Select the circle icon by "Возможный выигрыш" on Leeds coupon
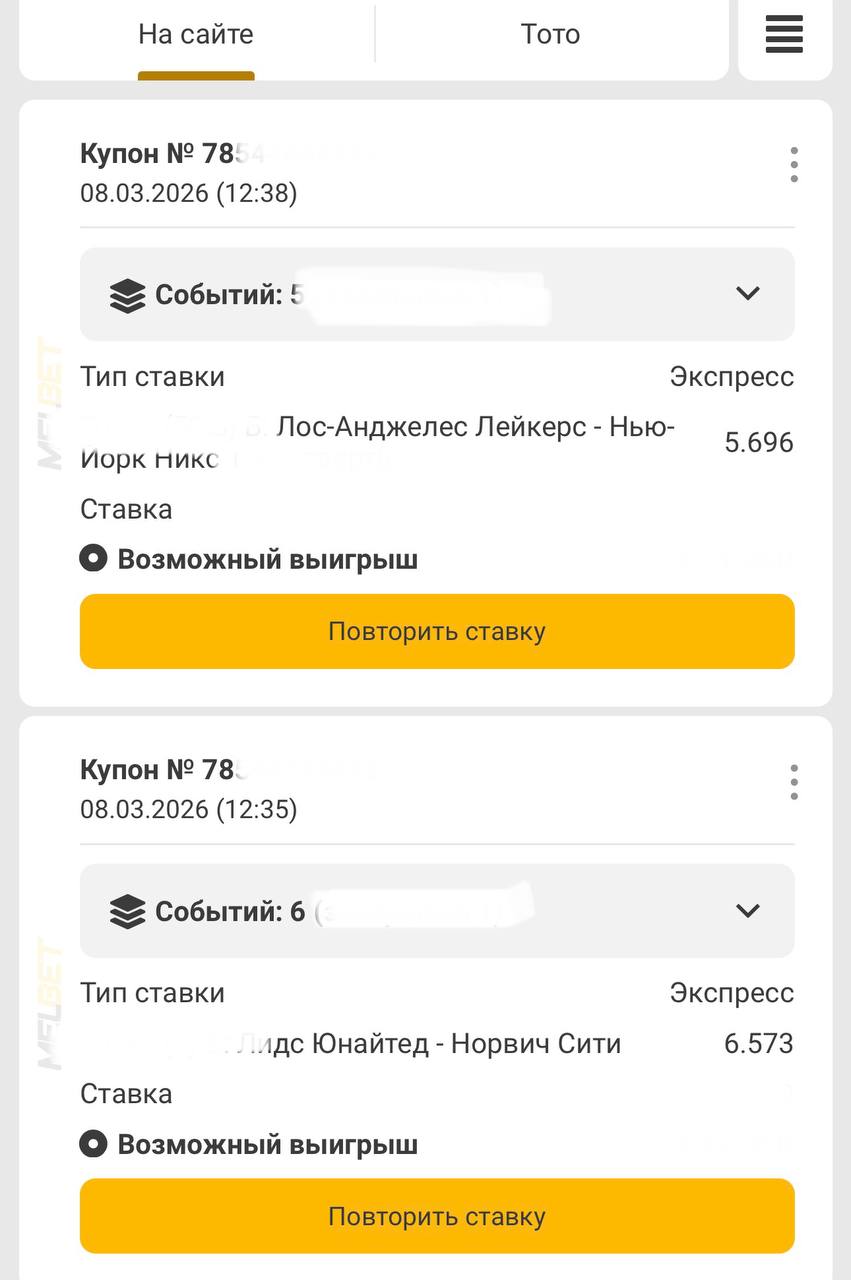 [x=93, y=1144]
